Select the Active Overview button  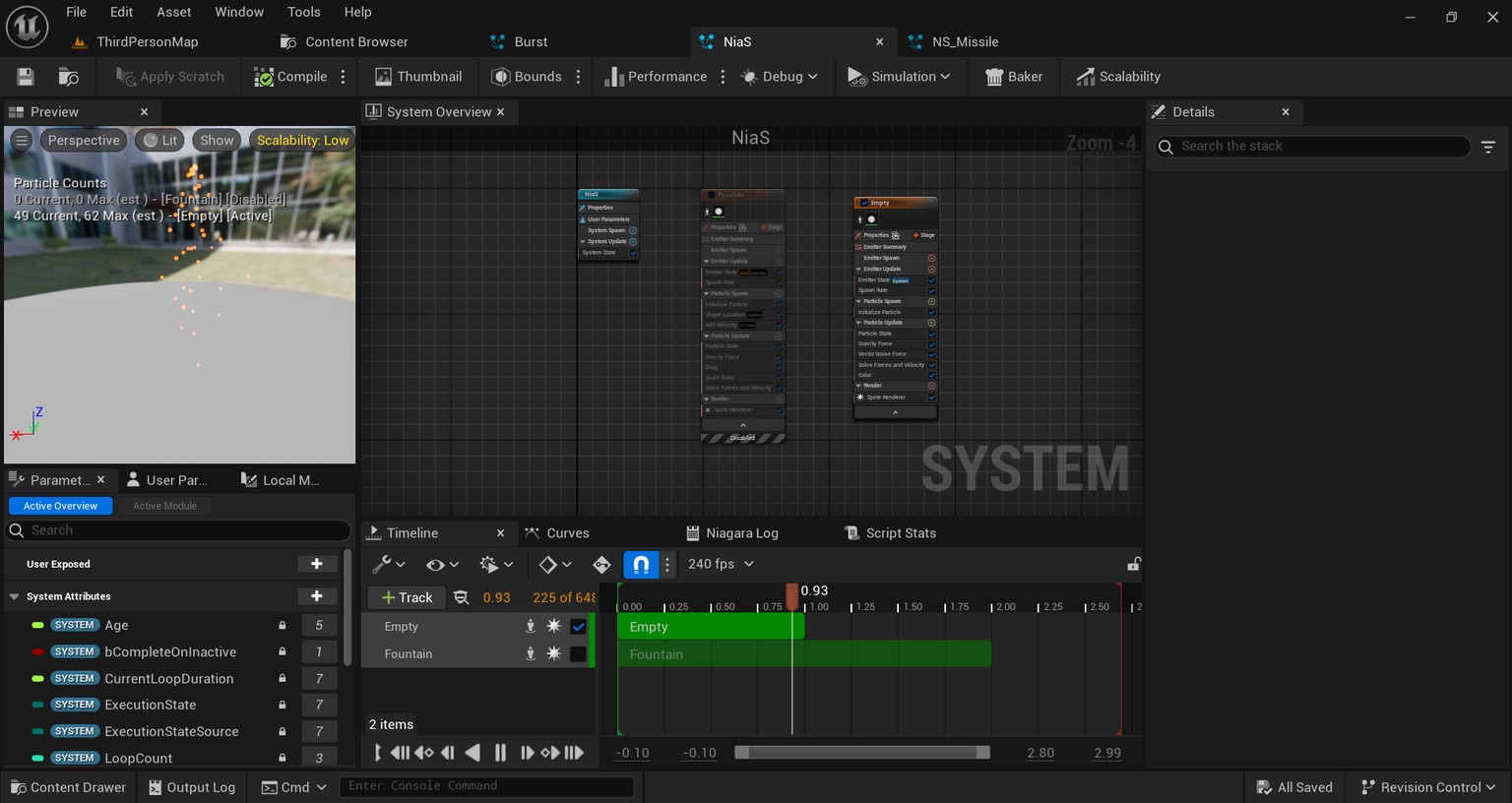pyautogui.click(x=61, y=506)
